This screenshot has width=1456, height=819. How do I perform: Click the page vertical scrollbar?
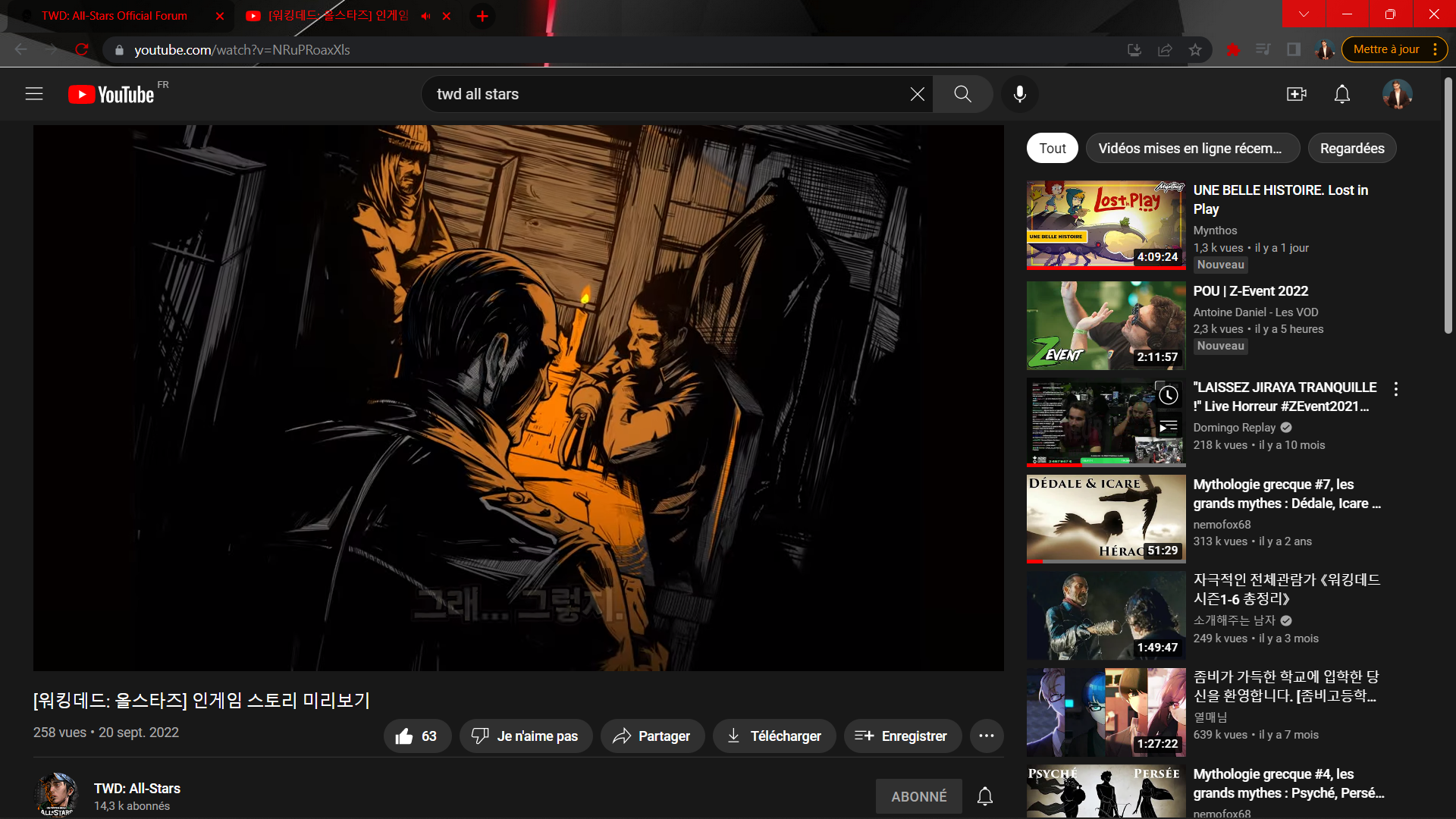click(1448, 205)
